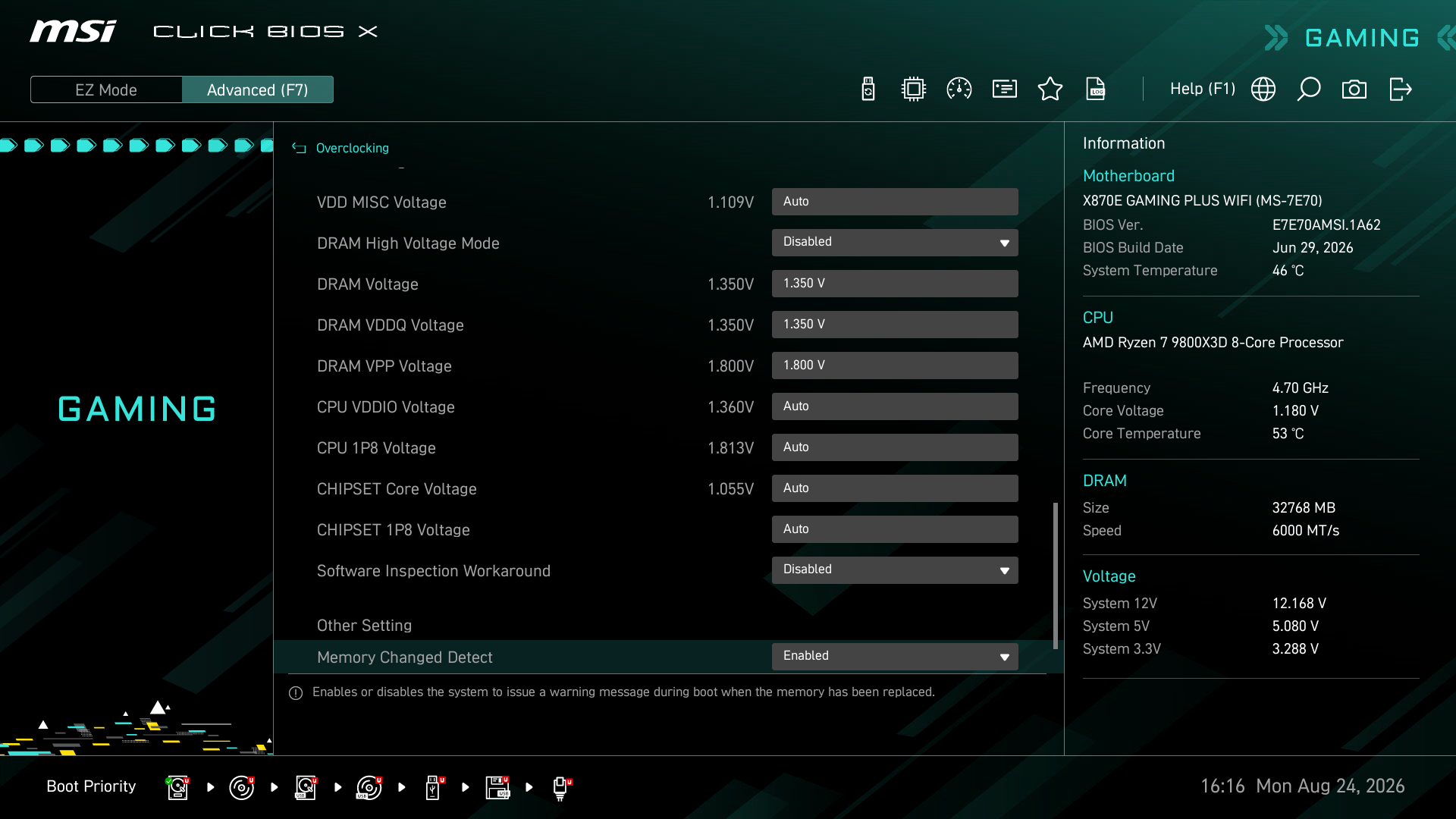Image resolution: width=1456 pixels, height=819 pixels.
Task: Open the speedometer performance icon
Action: 959,89
